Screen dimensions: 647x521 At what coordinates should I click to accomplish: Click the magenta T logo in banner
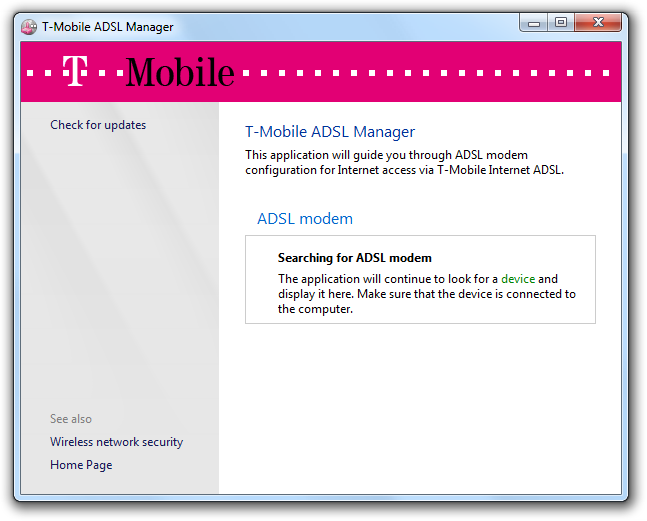(x=75, y=71)
